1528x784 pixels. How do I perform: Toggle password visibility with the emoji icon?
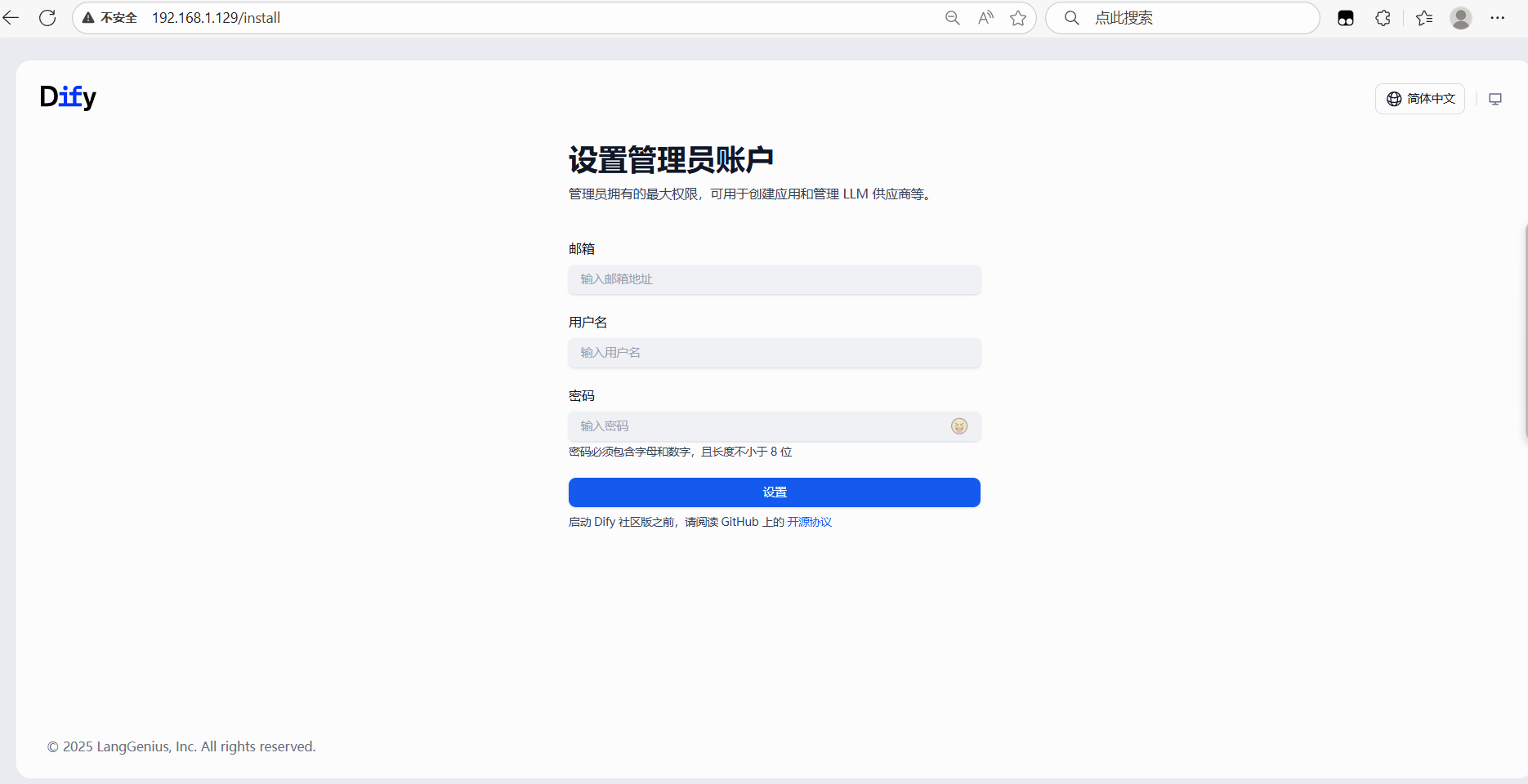pos(959,426)
